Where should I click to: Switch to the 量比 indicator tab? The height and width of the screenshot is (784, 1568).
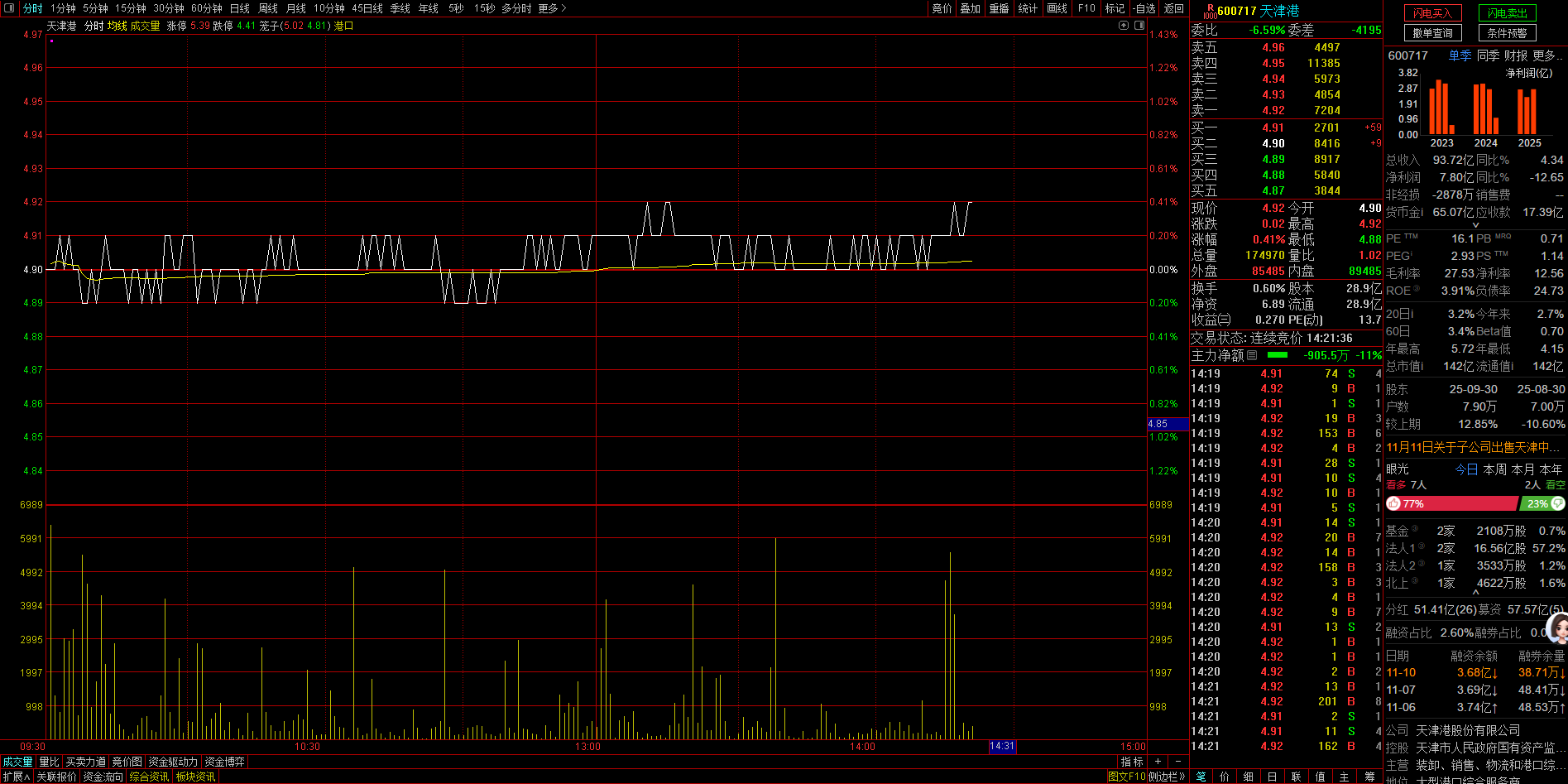[49, 762]
